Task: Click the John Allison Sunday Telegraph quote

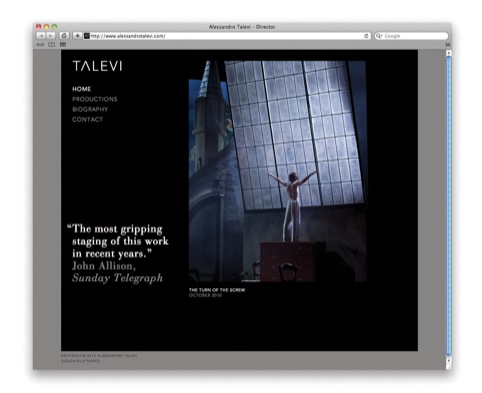Action: 118,253
